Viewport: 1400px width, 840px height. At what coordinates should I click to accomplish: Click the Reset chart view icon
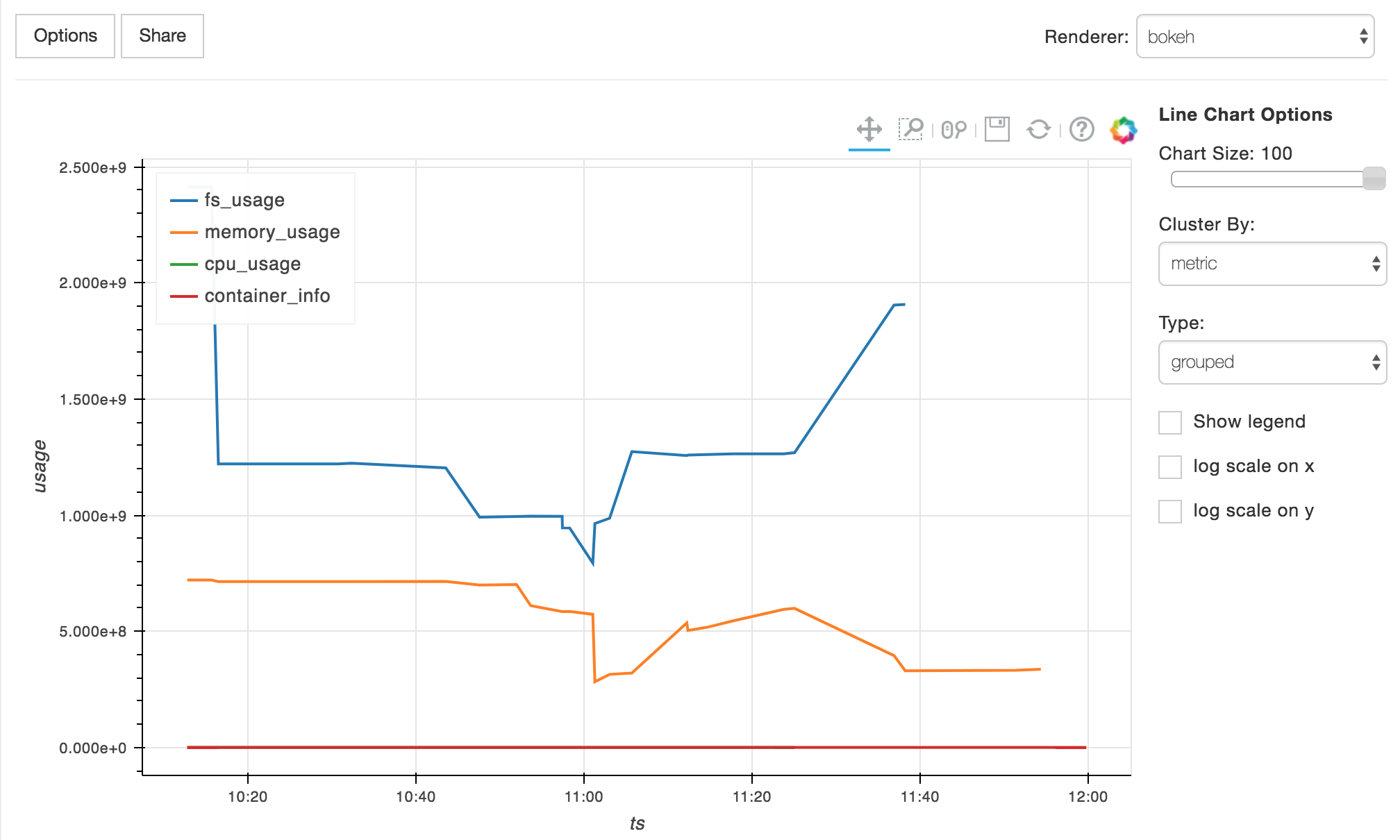(1039, 129)
